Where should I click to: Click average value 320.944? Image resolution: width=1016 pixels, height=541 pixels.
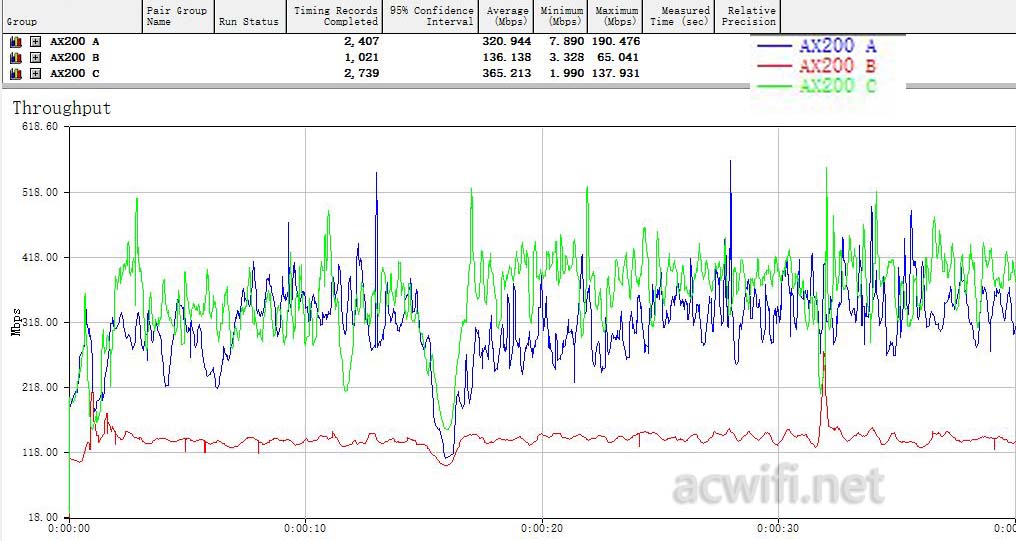507,41
